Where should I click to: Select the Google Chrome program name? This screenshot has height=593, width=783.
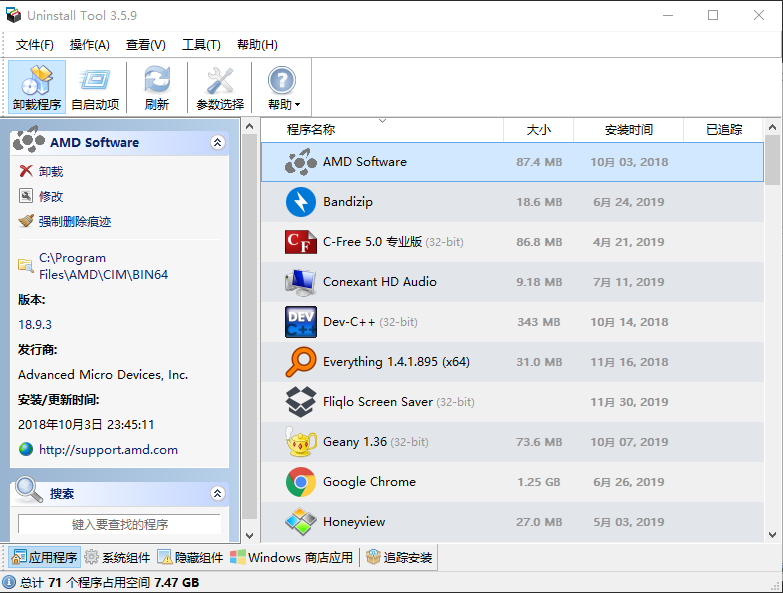pyautogui.click(x=370, y=482)
